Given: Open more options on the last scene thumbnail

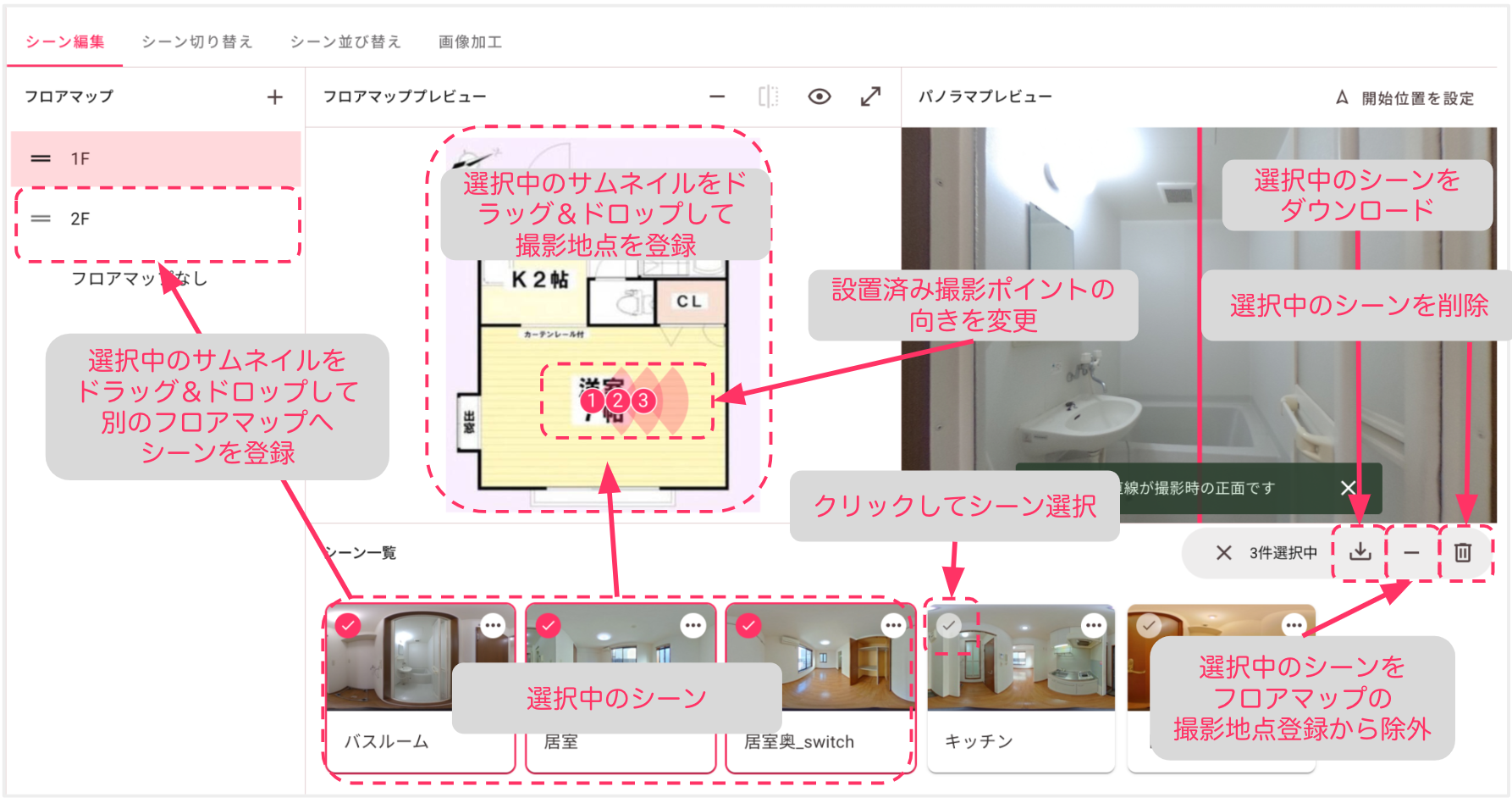Looking at the screenshot, I should tap(1294, 626).
